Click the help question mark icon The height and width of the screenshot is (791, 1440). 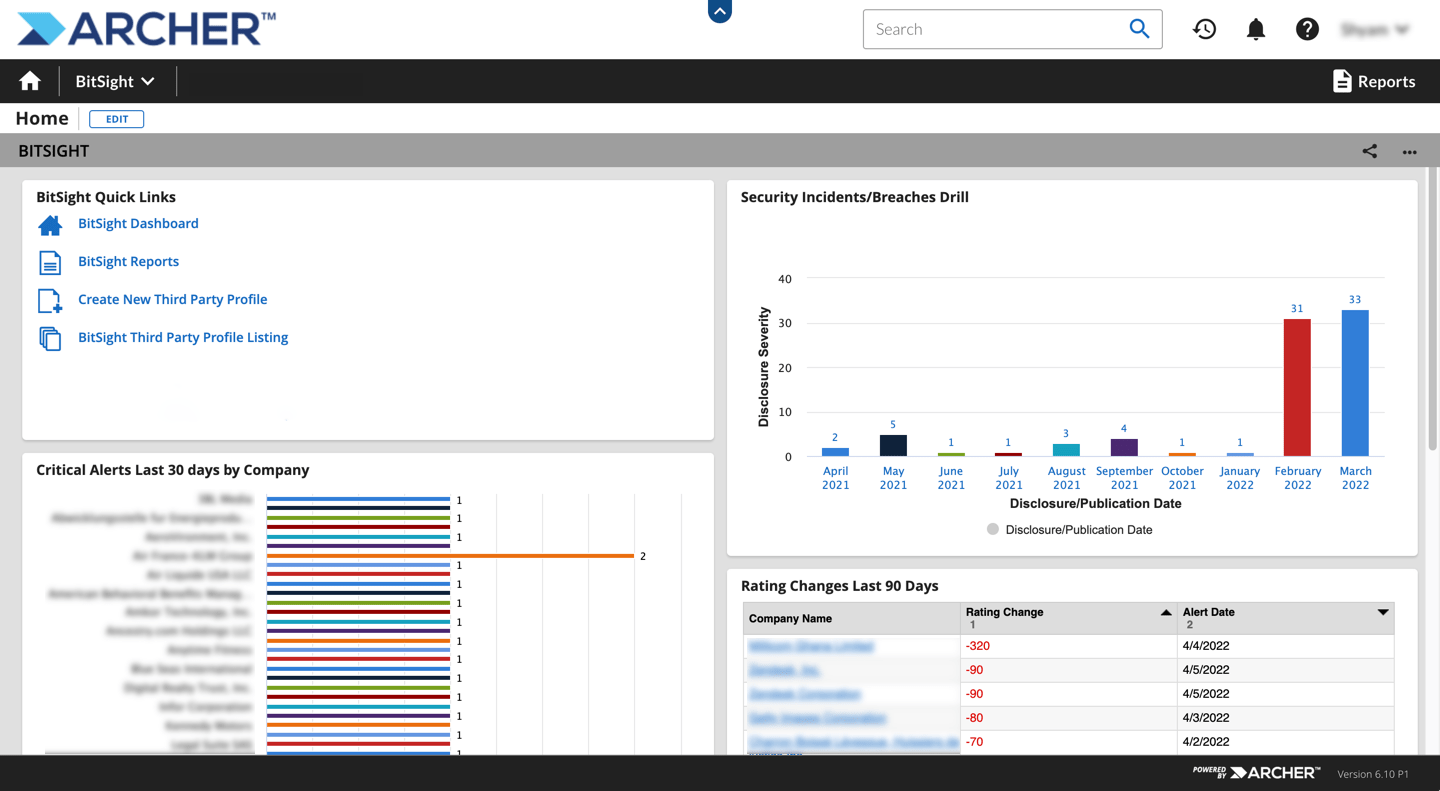tap(1307, 29)
